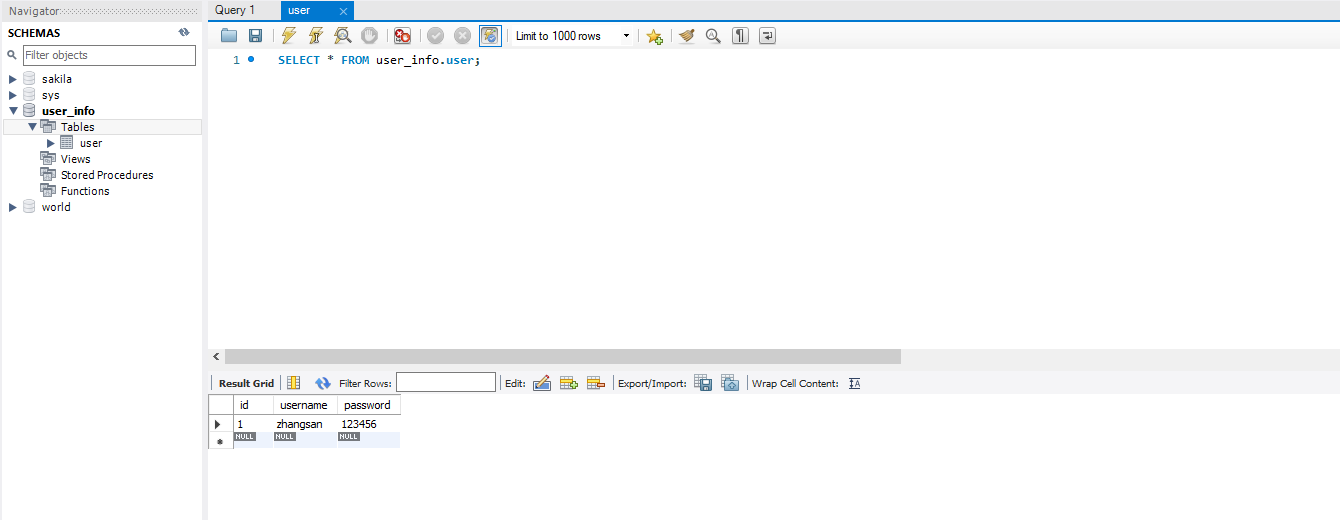Select the sys schema
Image resolution: width=1340 pixels, height=520 pixels.
point(50,95)
